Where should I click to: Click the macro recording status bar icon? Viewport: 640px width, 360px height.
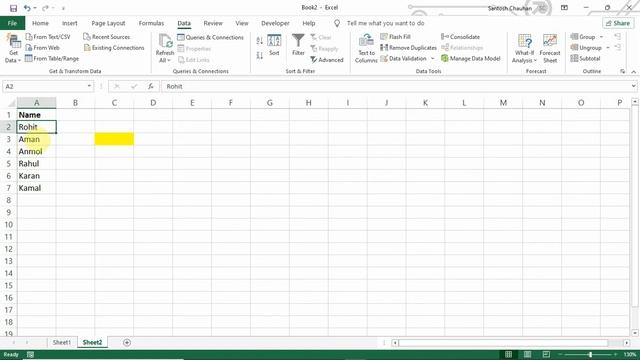30,354
